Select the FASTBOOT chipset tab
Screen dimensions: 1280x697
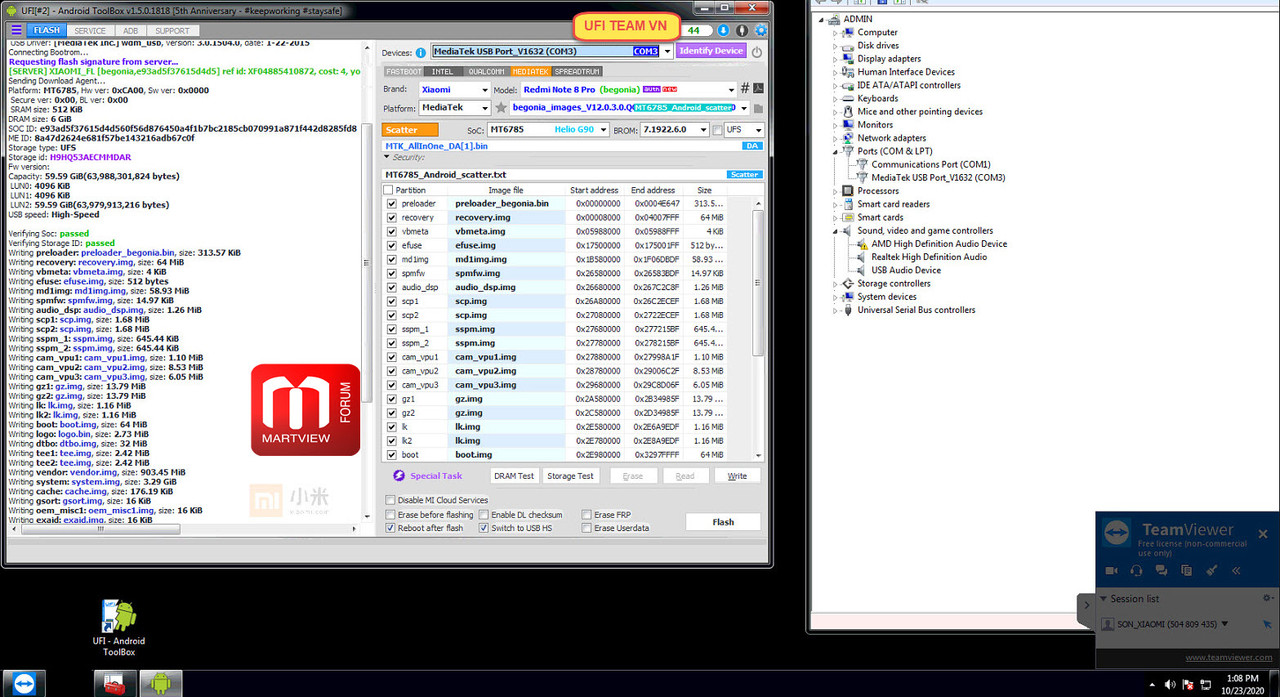click(404, 72)
